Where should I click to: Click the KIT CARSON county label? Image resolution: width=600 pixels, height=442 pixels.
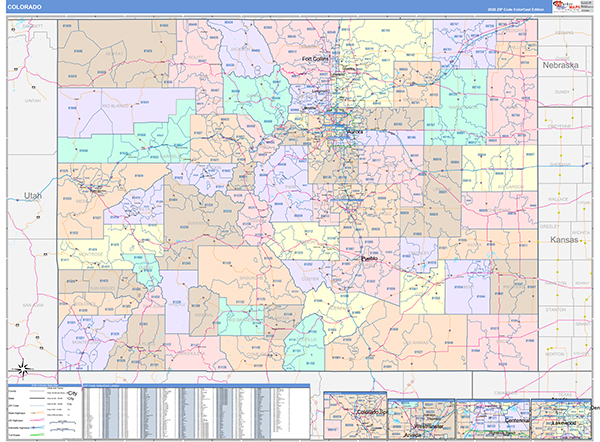[x=510, y=187]
